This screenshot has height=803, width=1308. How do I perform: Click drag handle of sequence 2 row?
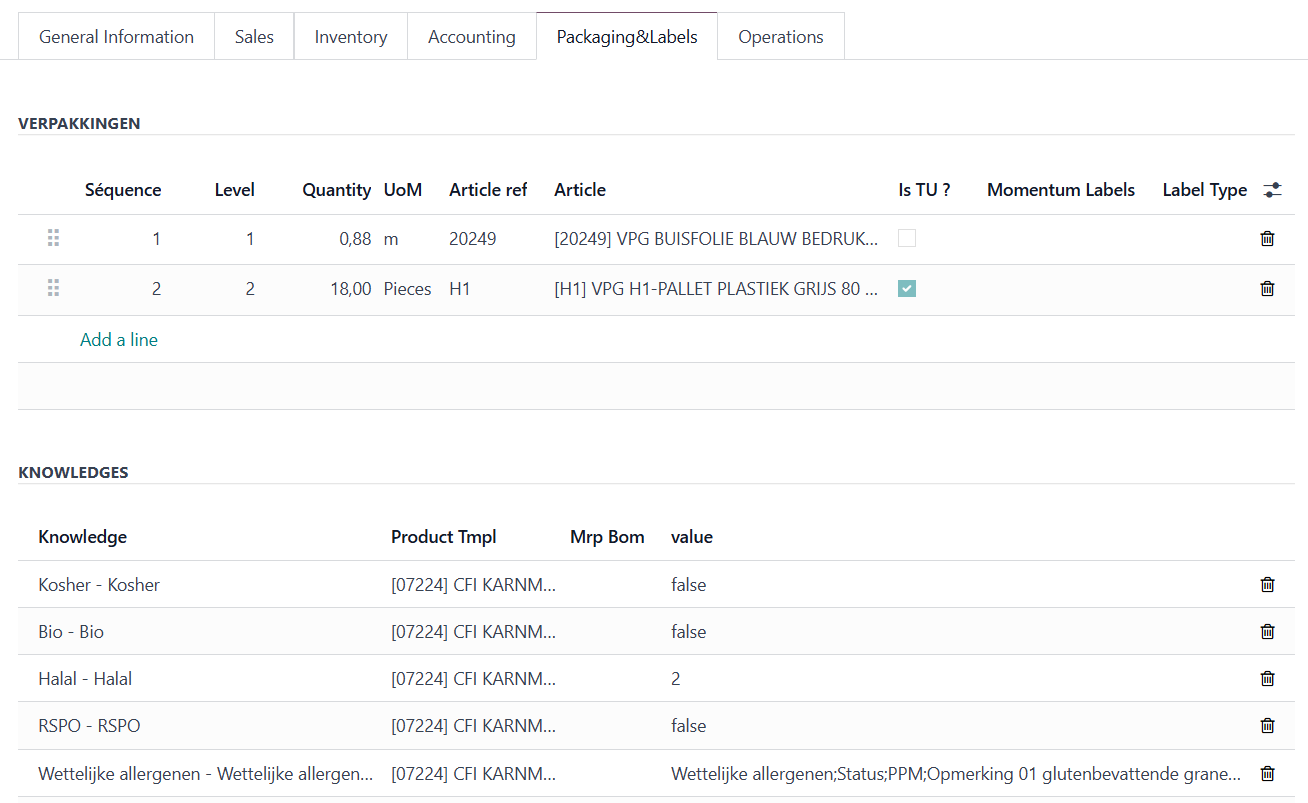(54, 289)
